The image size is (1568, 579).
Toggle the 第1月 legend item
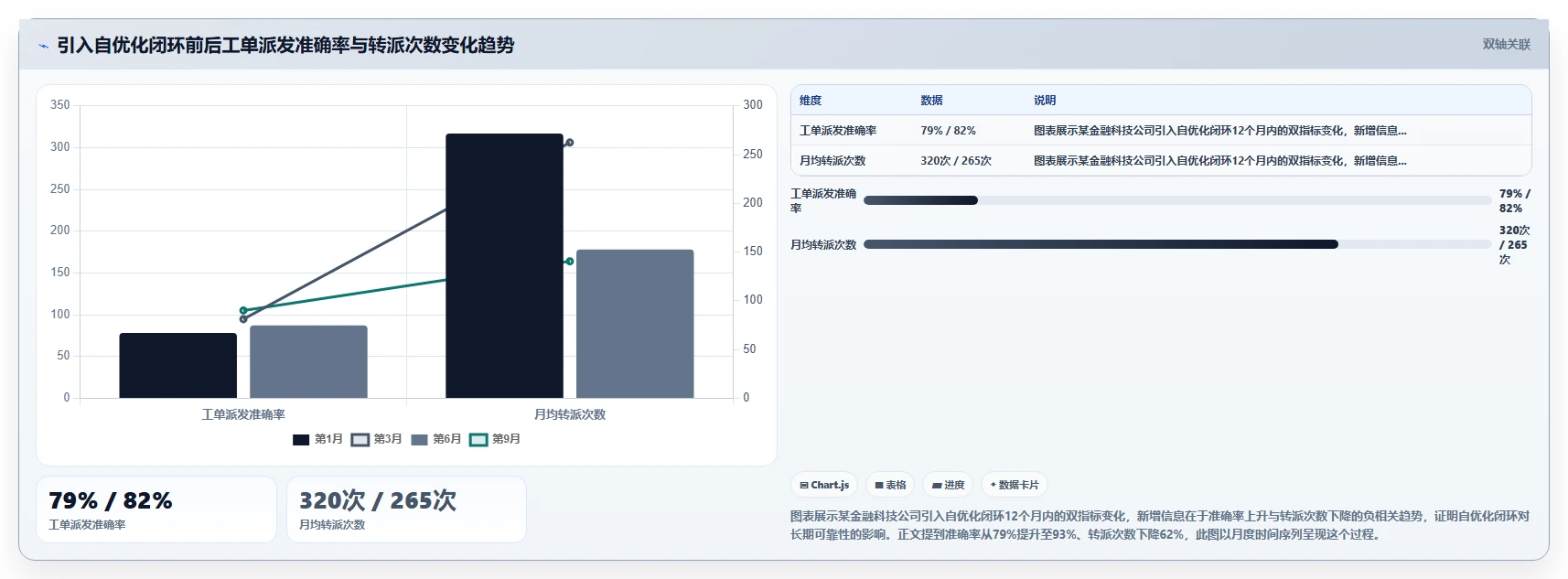[317, 439]
